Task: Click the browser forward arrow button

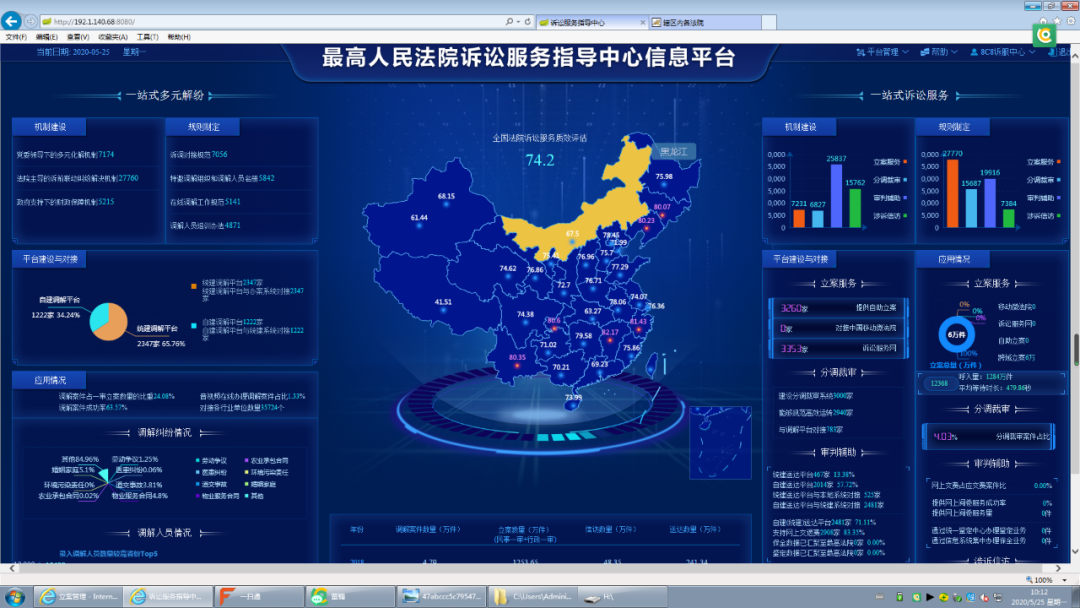Action: 31,21
